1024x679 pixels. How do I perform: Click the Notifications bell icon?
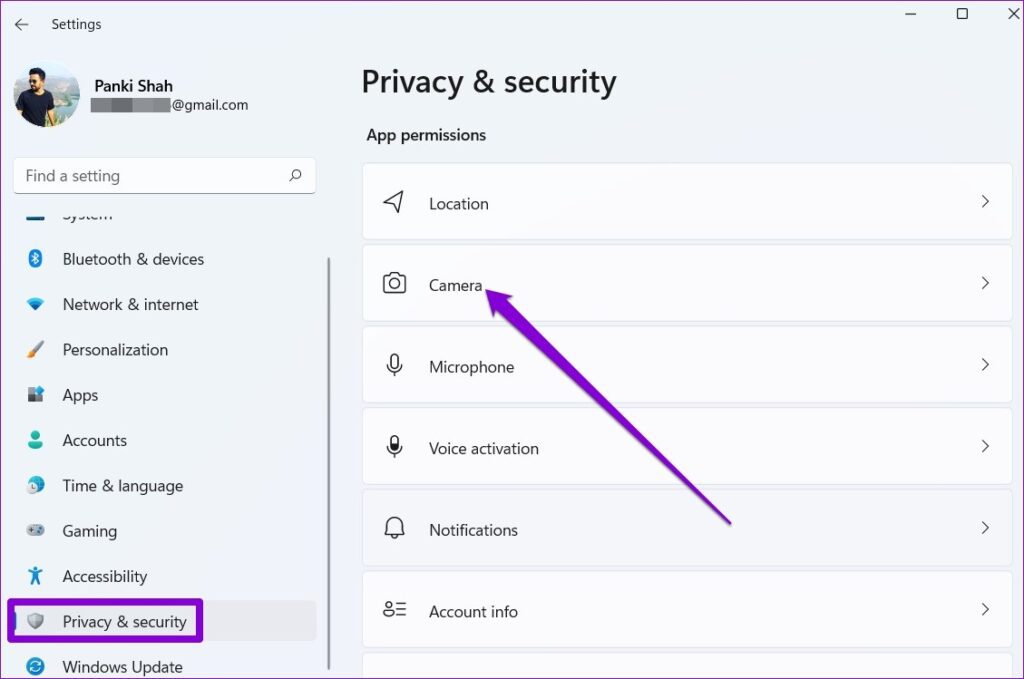coord(394,529)
